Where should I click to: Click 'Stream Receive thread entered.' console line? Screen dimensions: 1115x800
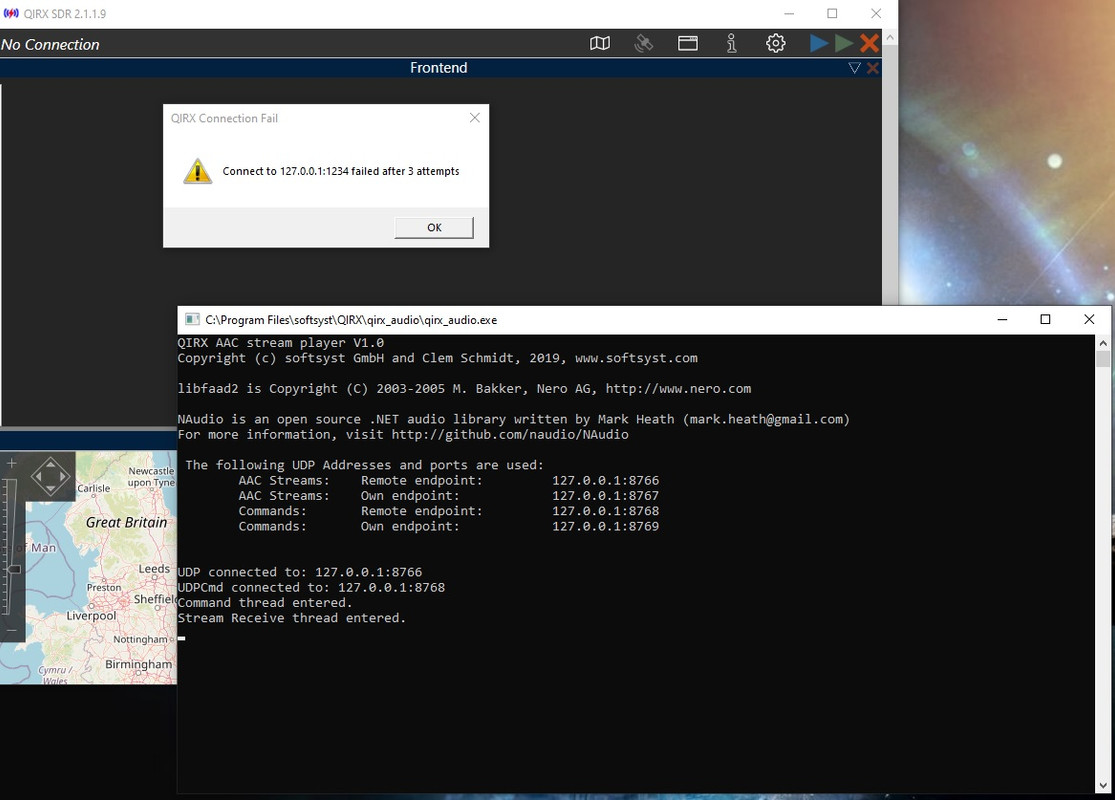[292, 618]
